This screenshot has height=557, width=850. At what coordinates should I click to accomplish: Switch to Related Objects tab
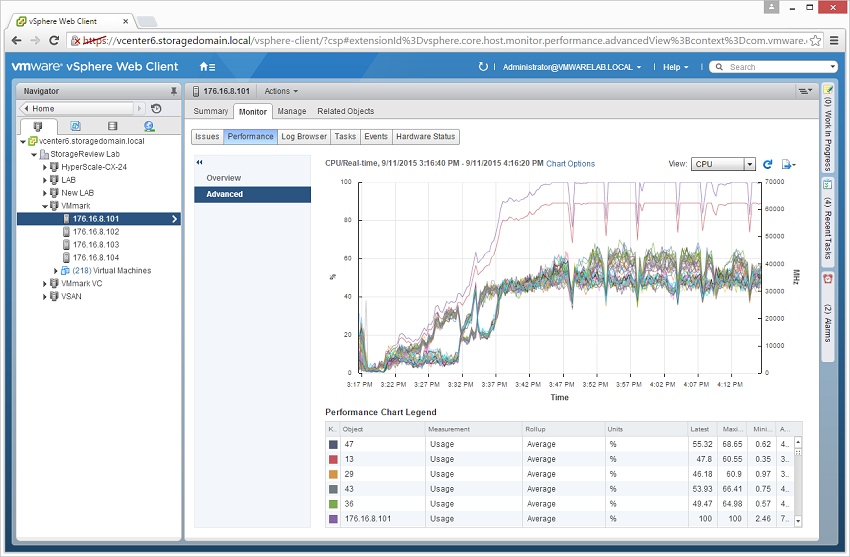click(x=345, y=111)
